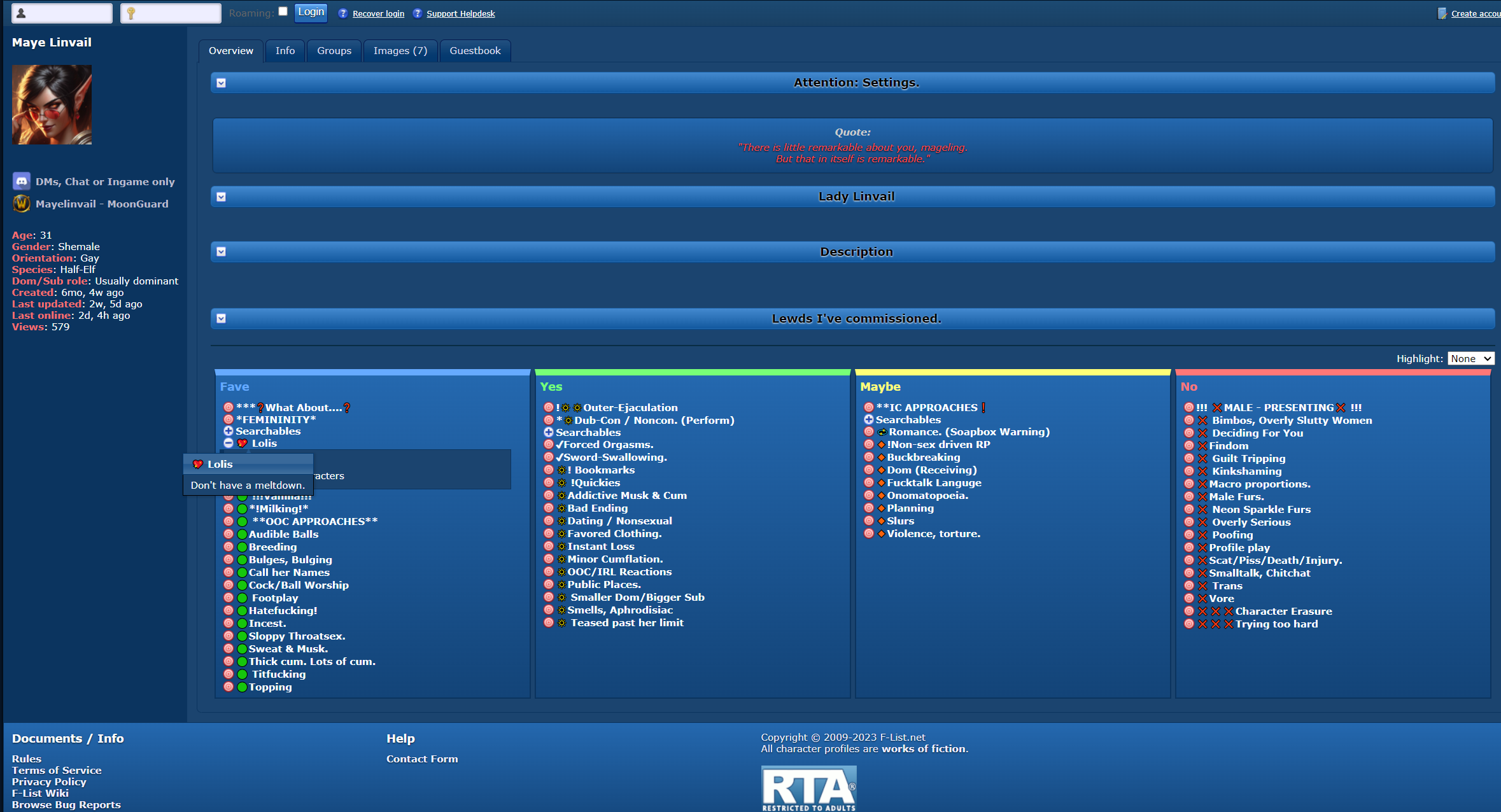The height and width of the screenshot is (812, 1501).
Task: Click the Maye Linvail avatar thumbnail
Action: [52, 105]
